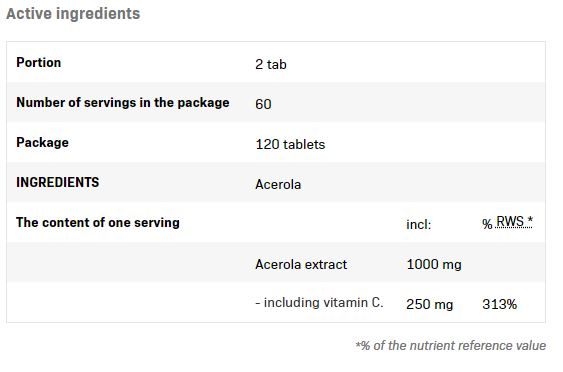Click the servings value 60
This screenshot has width=563, height=372.
coord(263,104)
